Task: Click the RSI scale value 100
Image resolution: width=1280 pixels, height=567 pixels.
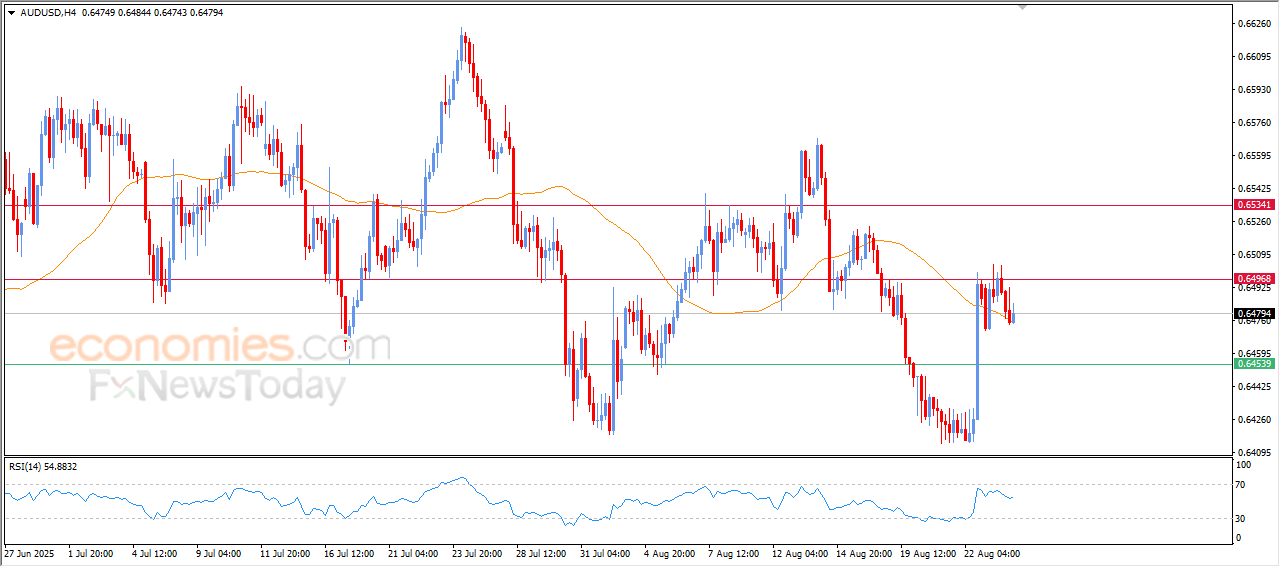Action: pos(1246,466)
